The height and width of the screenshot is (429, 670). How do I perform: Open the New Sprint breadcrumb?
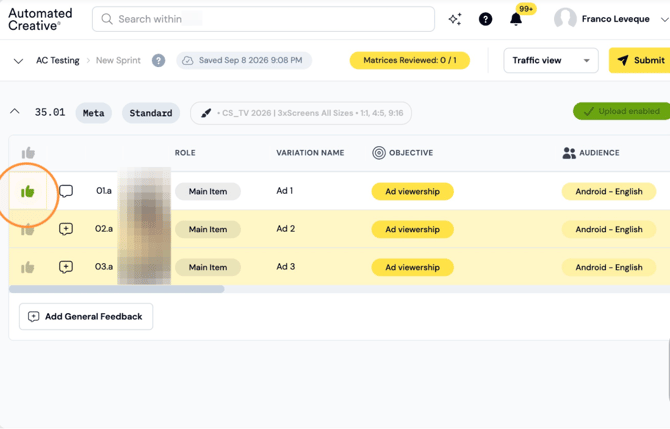[118, 60]
